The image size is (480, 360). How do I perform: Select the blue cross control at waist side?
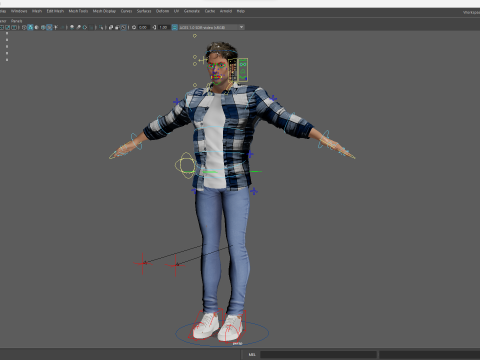(x=250, y=154)
